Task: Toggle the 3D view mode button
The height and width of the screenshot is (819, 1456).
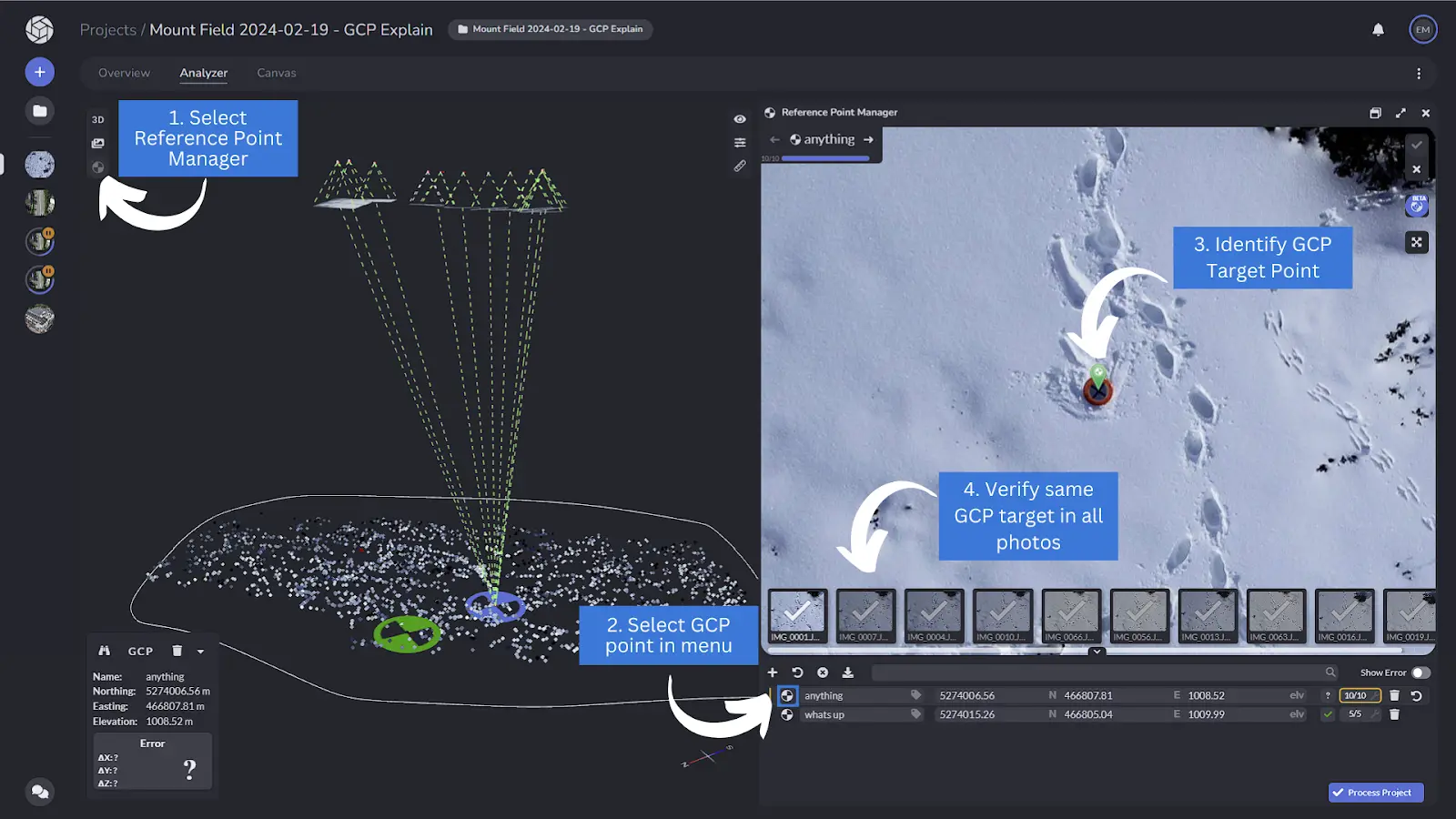Action: (98, 119)
